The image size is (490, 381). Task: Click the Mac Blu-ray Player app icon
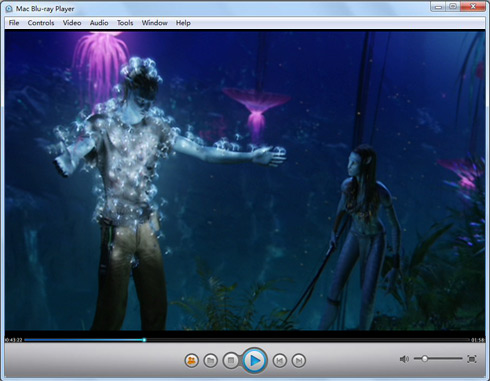(x=9, y=9)
